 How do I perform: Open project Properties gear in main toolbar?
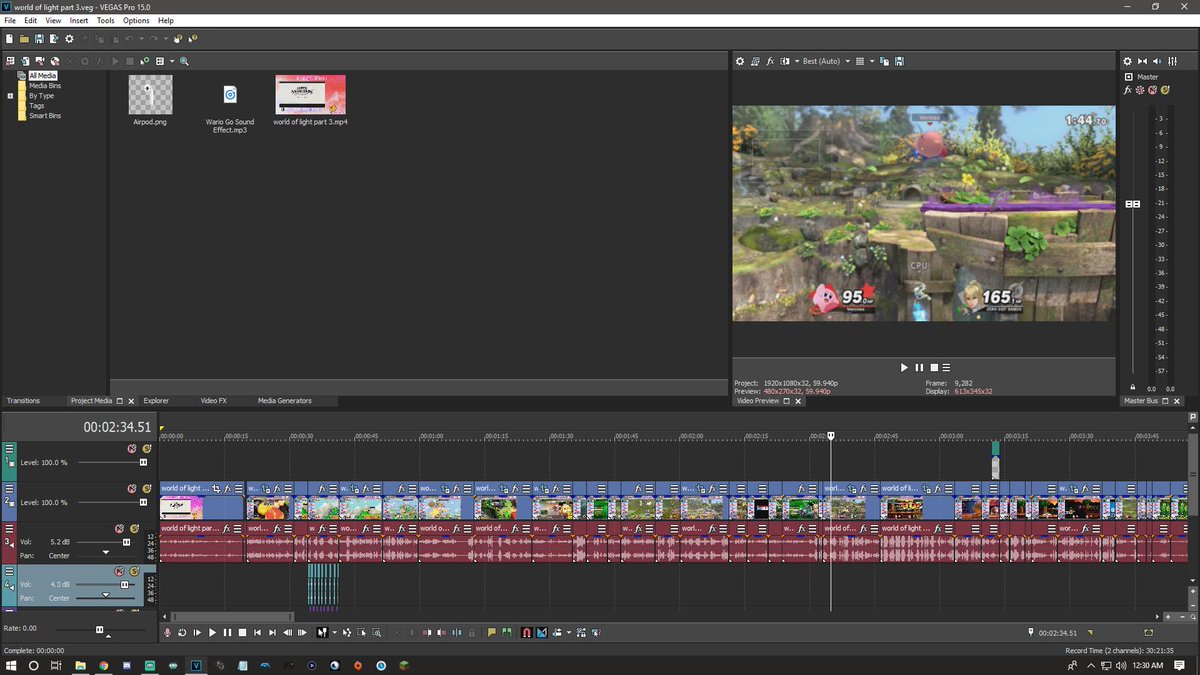(x=69, y=39)
